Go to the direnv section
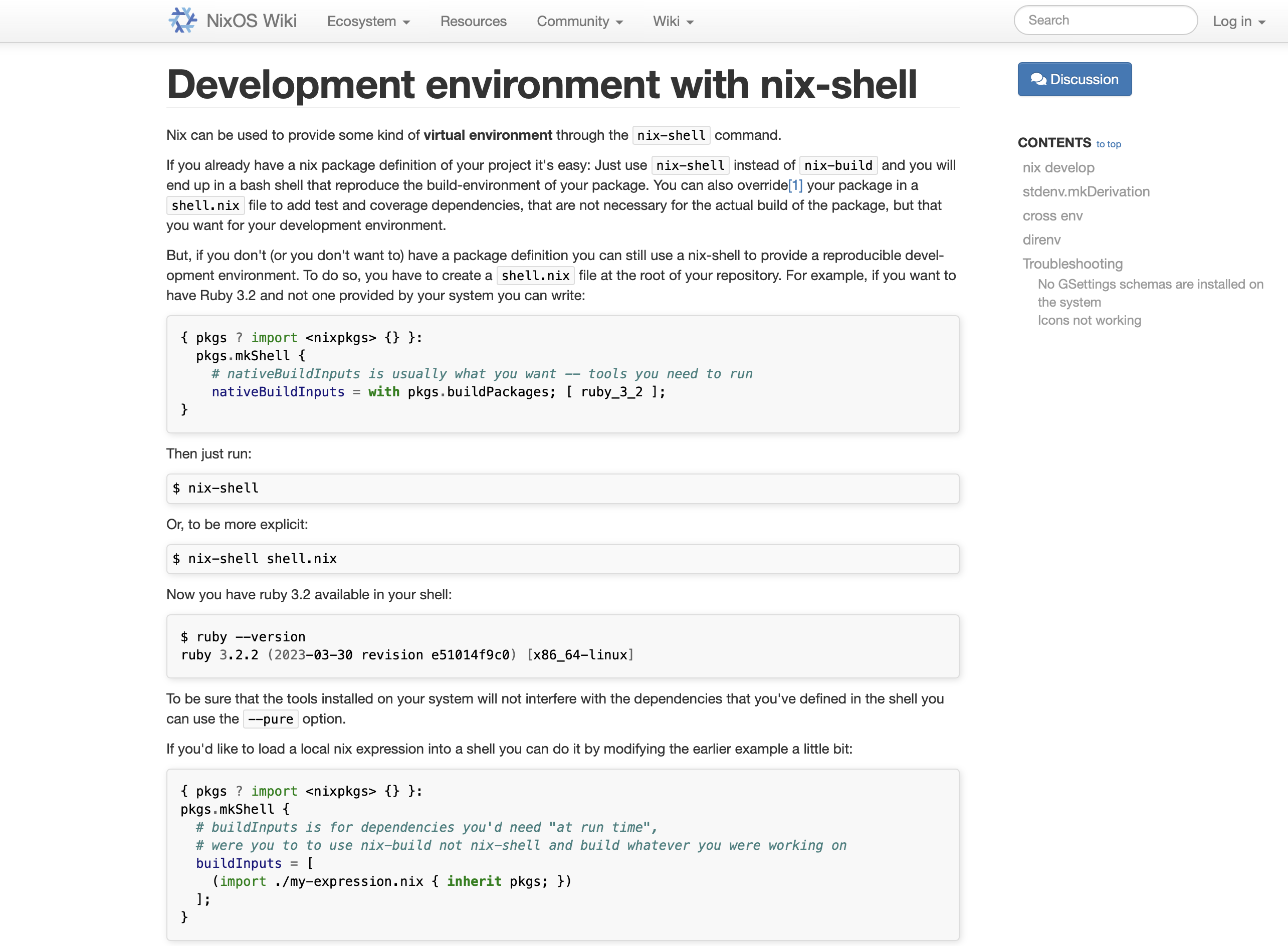The width and height of the screenshot is (1288, 946). coord(1042,240)
